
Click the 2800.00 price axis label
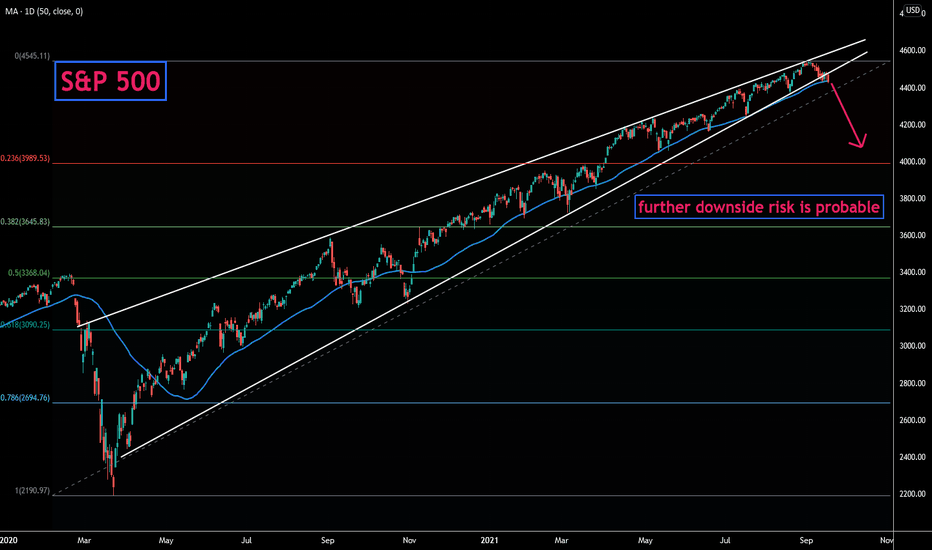(912, 384)
